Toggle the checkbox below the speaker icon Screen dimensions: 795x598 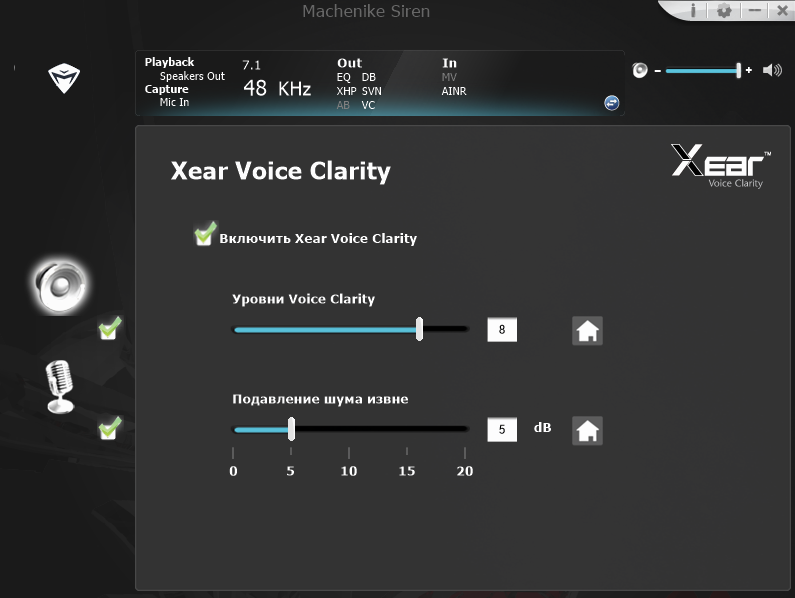click(x=110, y=328)
